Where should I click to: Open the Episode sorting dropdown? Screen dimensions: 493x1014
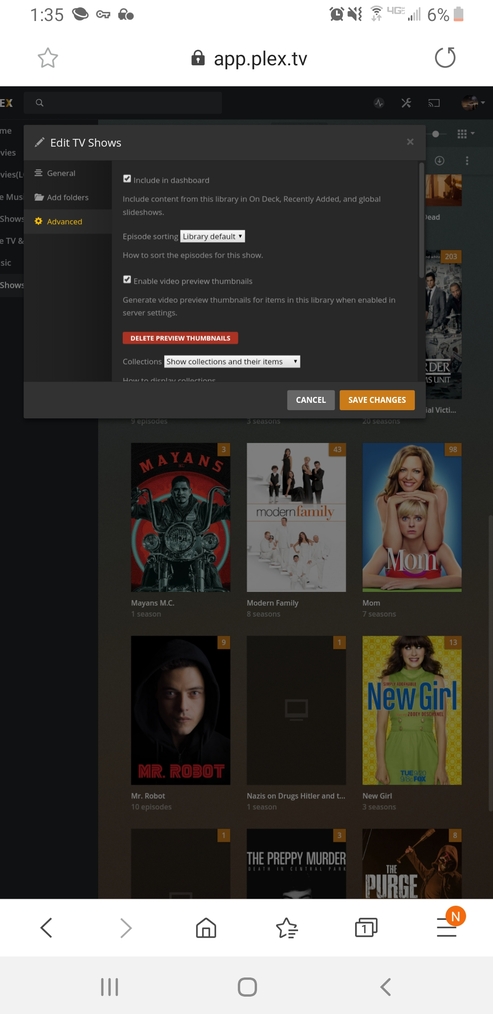pos(212,237)
